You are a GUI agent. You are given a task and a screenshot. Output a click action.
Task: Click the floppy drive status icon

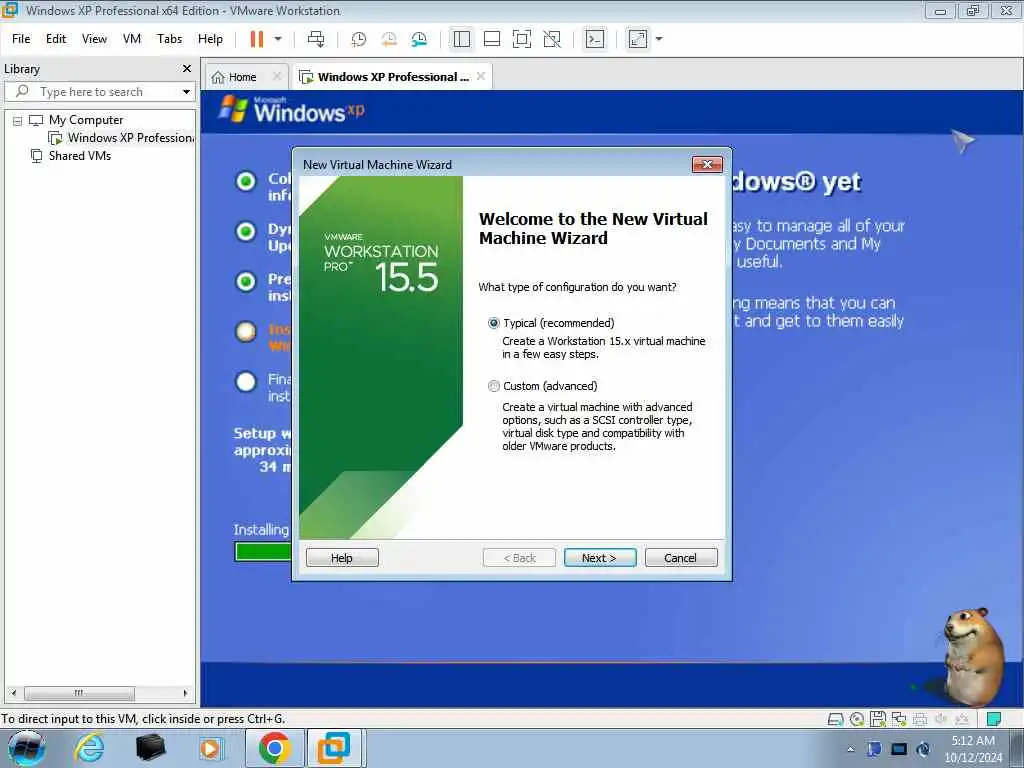(x=878, y=719)
